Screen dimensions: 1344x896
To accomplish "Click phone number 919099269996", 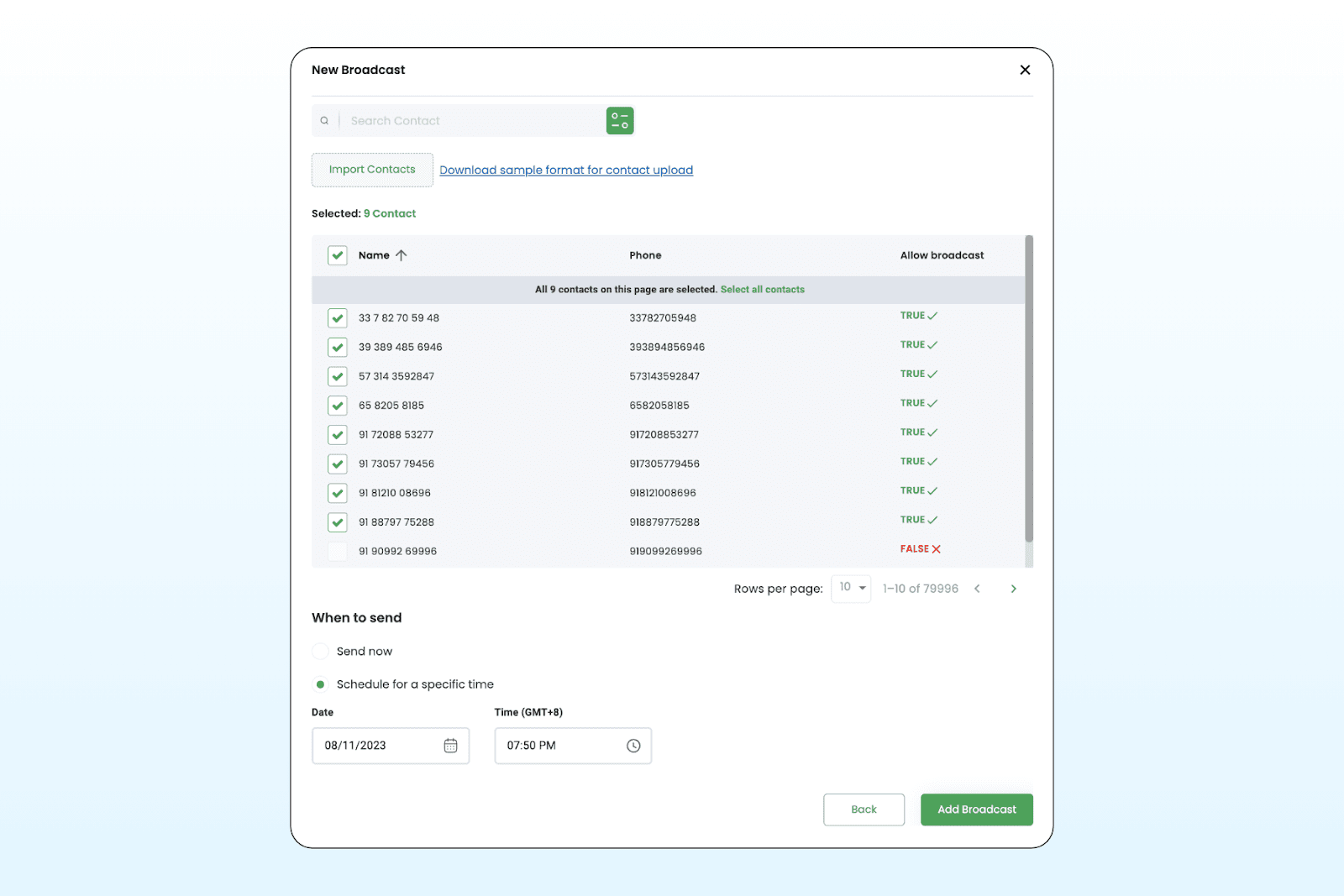I will click(665, 552).
